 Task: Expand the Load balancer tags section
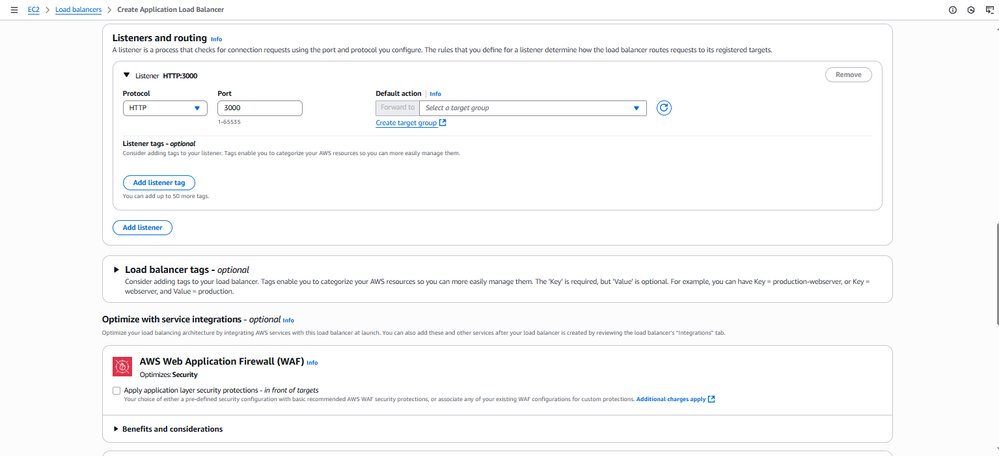point(117,270)
